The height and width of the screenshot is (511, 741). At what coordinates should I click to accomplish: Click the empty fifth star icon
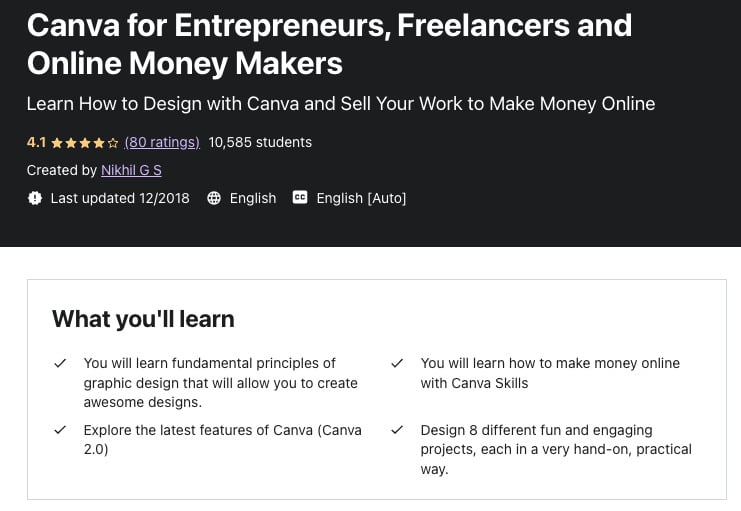click(112, 143)
